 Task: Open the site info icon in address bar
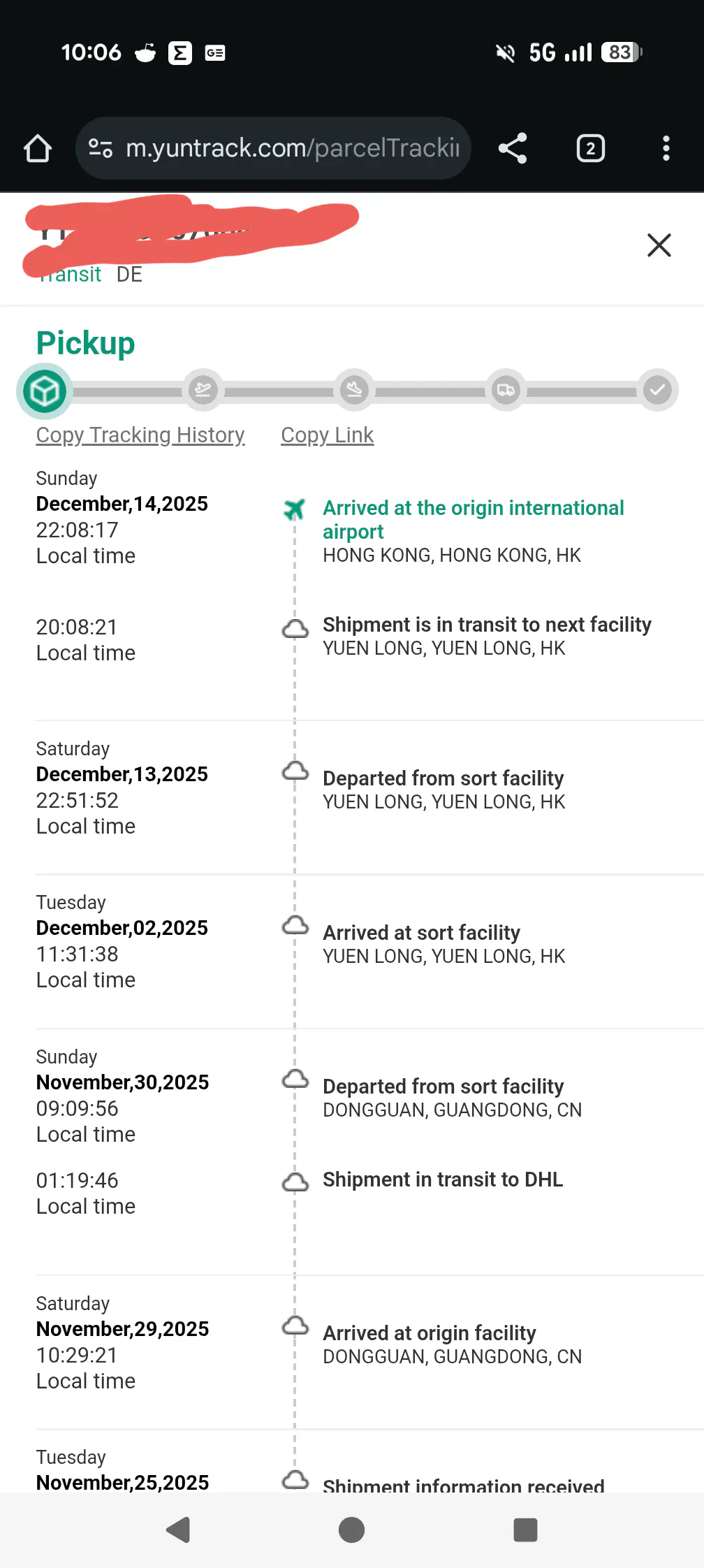[x=101, y=148]
